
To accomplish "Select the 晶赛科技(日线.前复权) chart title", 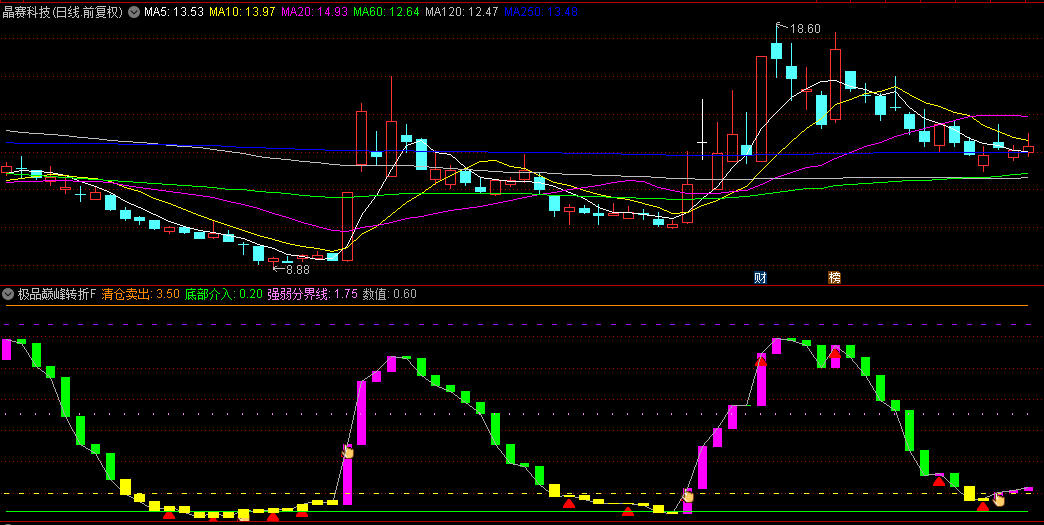I will pos(63,12).
